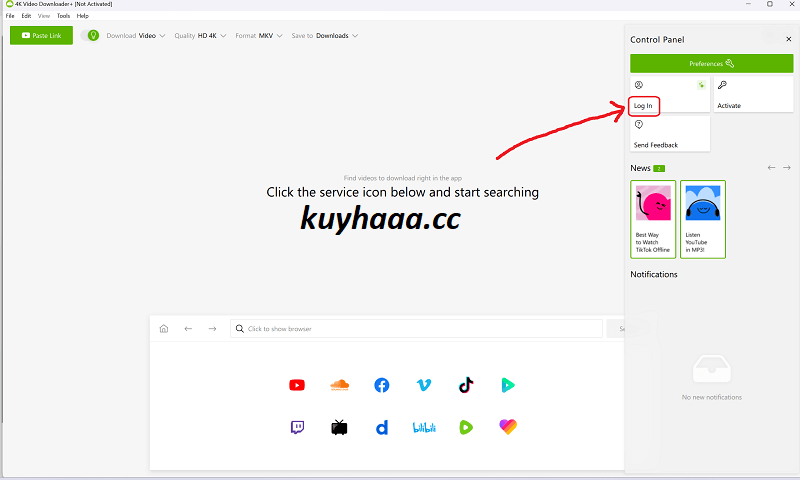800x480 pixels.
Task: Open the Tools menu
Action: coord(63,16)
